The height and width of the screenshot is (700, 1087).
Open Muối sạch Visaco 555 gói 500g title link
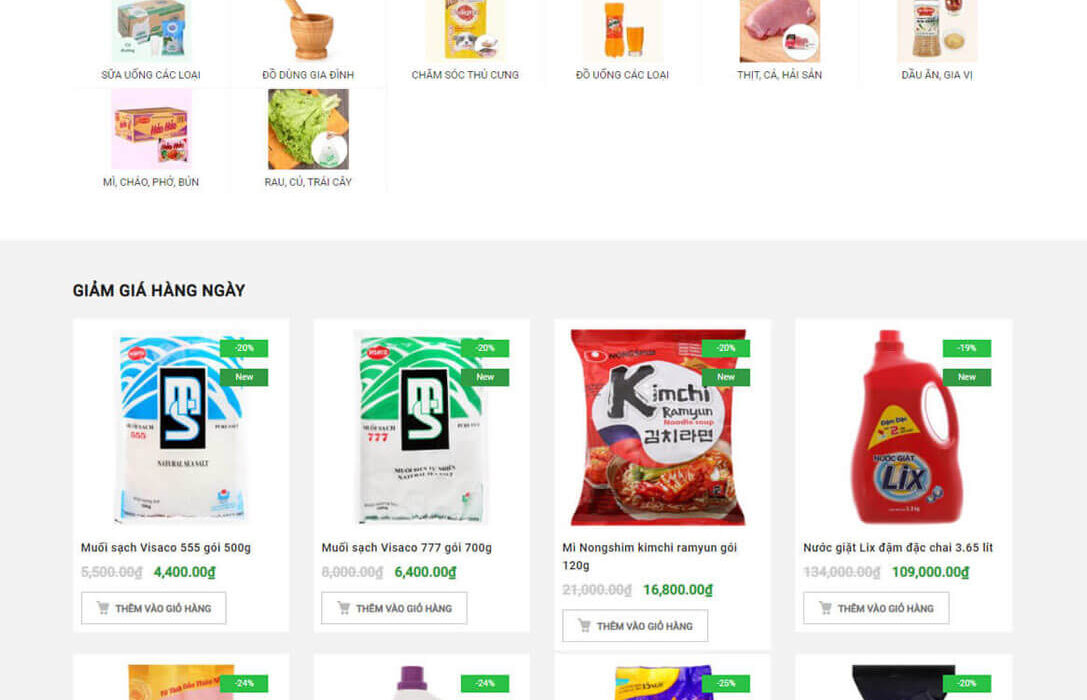point(166,548)
